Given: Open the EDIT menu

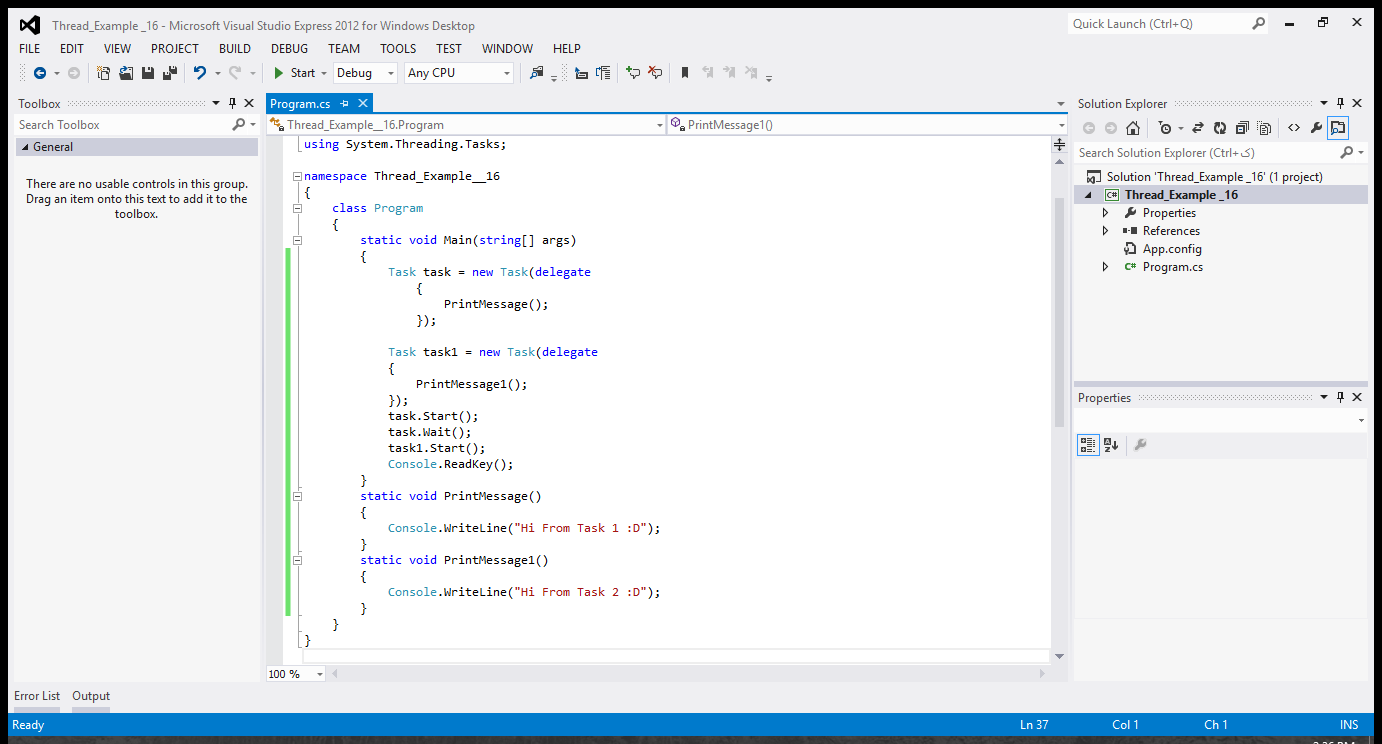Looking at the screenshot, I should tap(72, 48).
